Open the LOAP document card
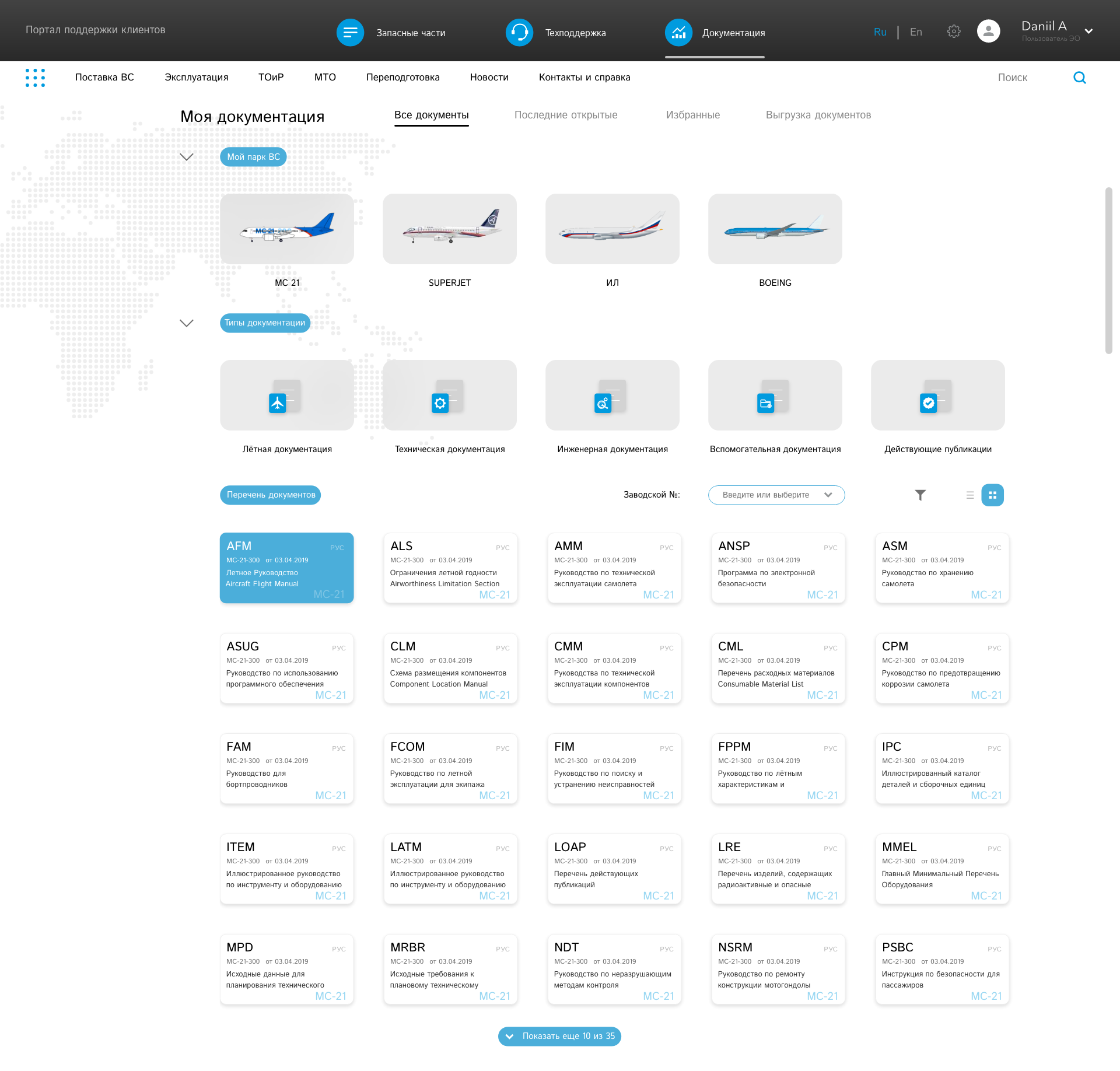This screenshot has height=1071, width=1120. click(x=614, y=869)
